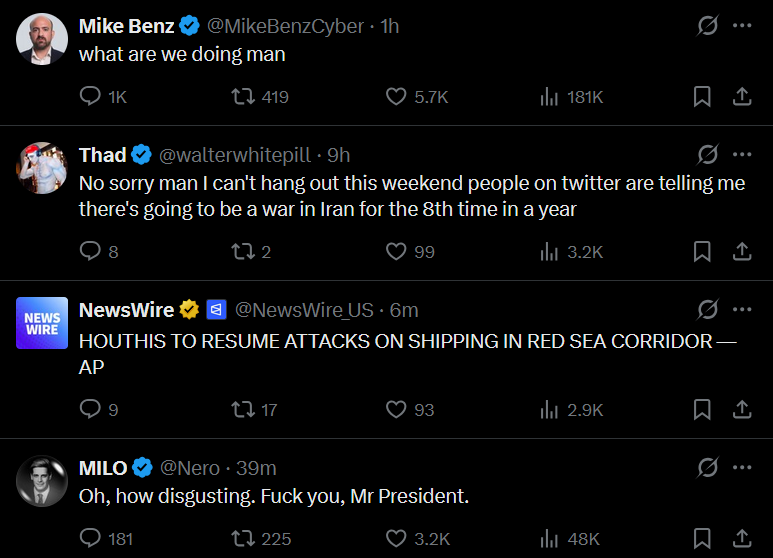Screen dimensions: 773x558
Task: Repost NewsWire's Red Sea tweet
Action: [x=242, y=409]
